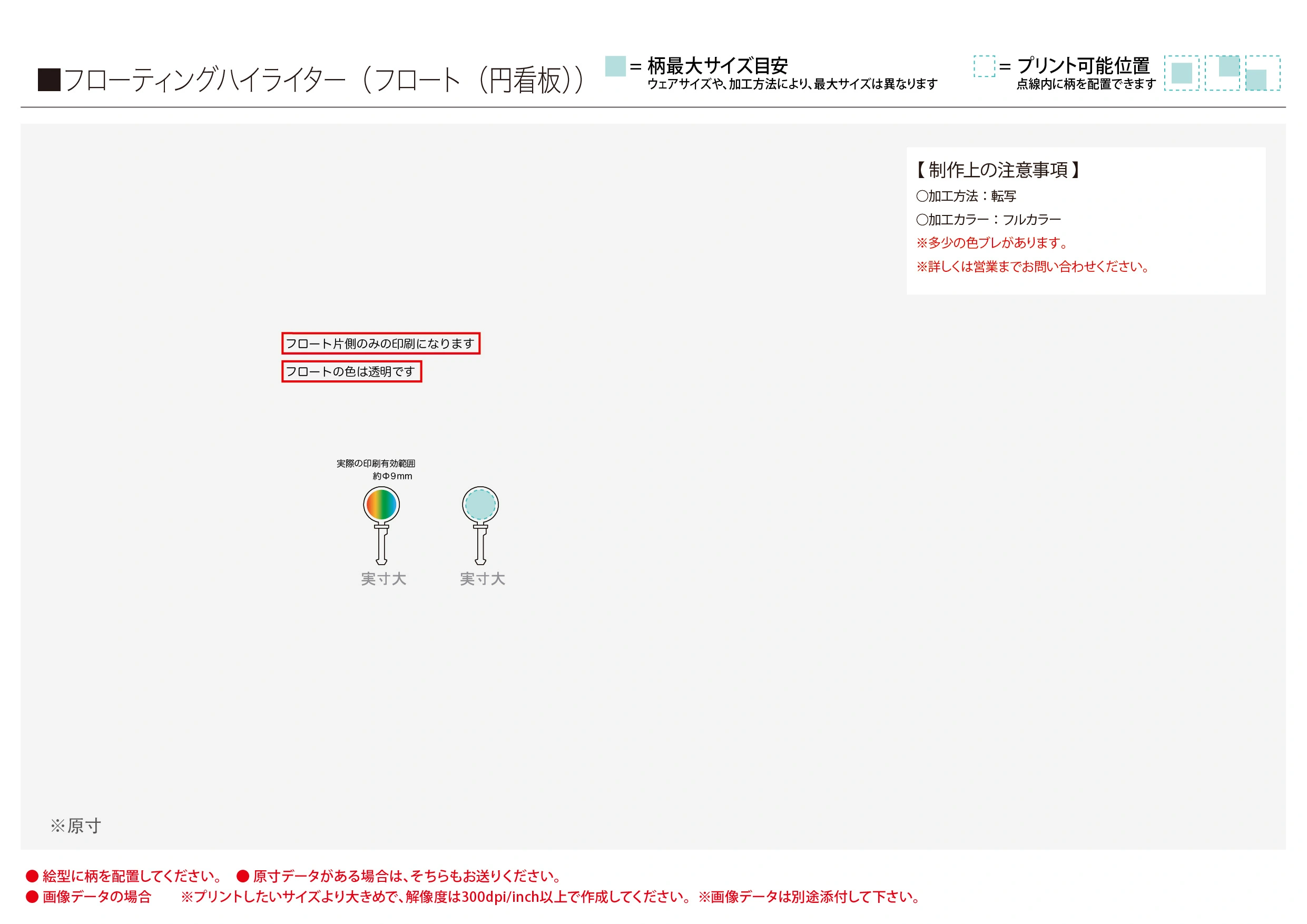The width and height of the screenshot is (1307, 924).
Task: Select the ※原寸 note
Action: coord(76,825)
